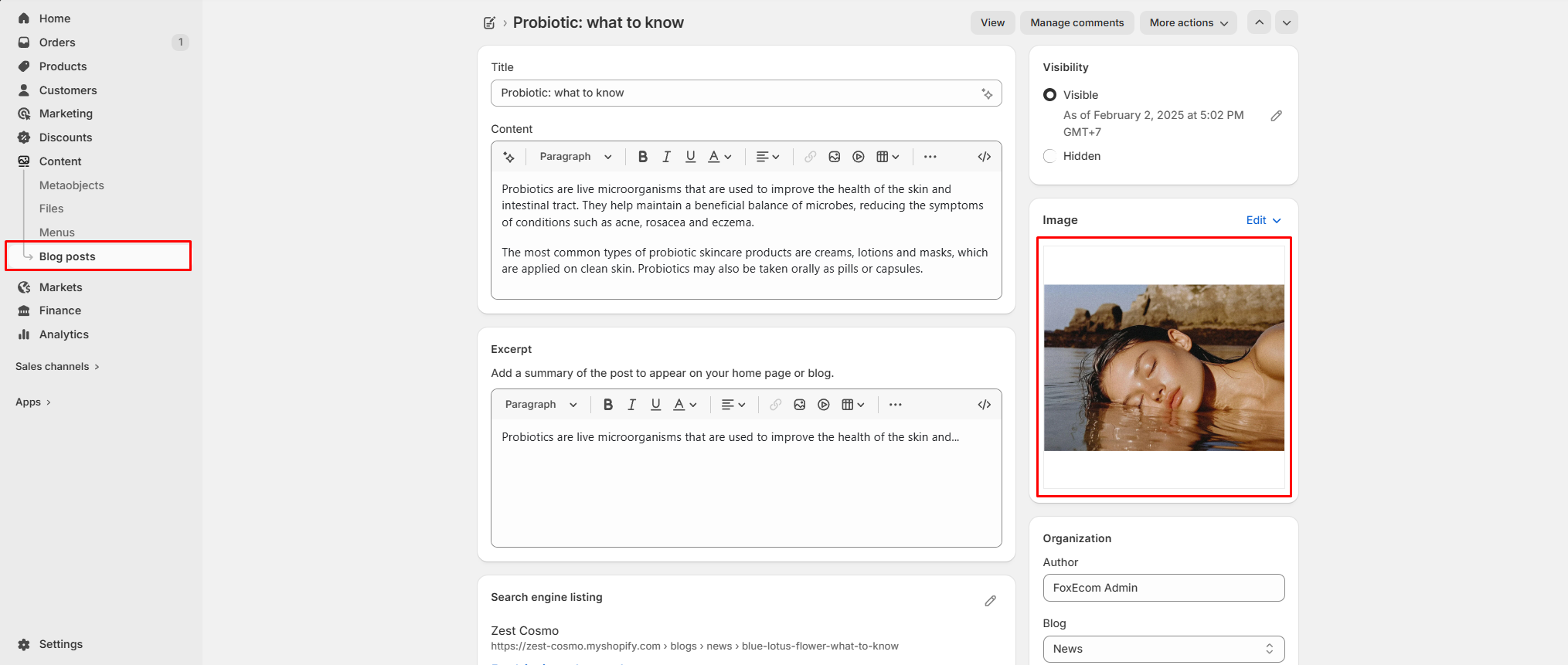Toggle Bold in Content toolbar

(642, 157)
